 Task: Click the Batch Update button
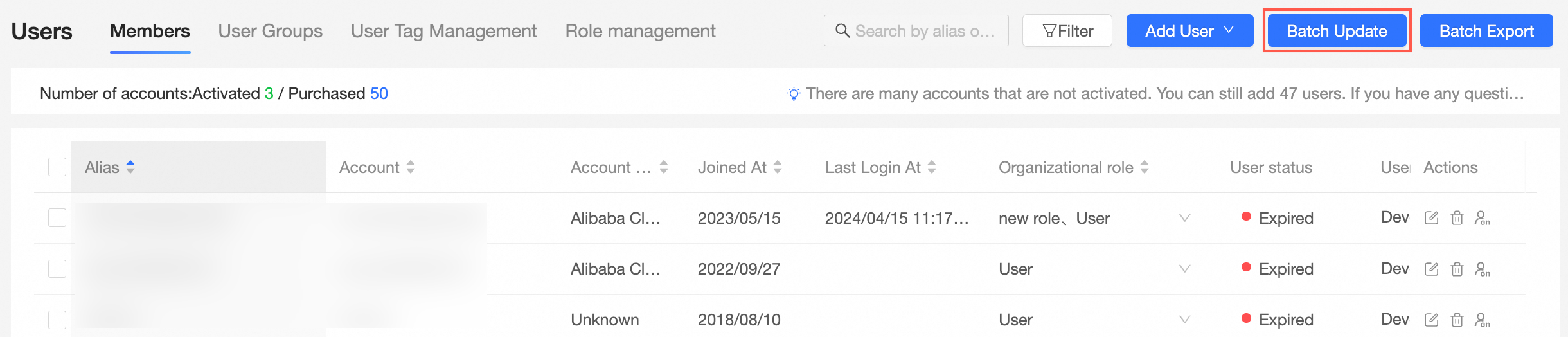(x=1337, y=31)
